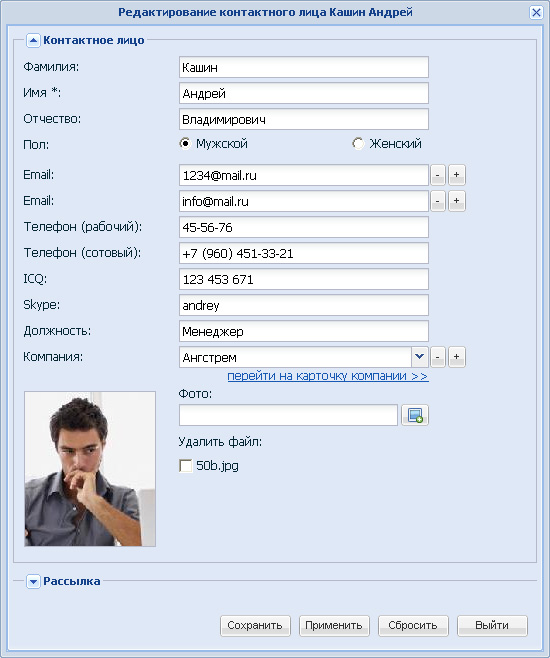Close the contact editing dialog
Screen dimensions: 550x658
(536, 13)
